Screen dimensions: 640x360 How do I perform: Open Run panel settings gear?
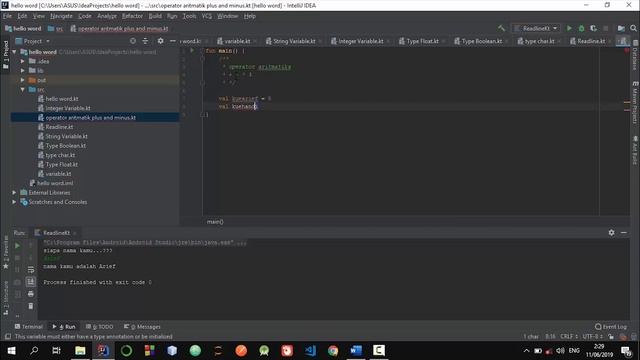coord(611,232)
